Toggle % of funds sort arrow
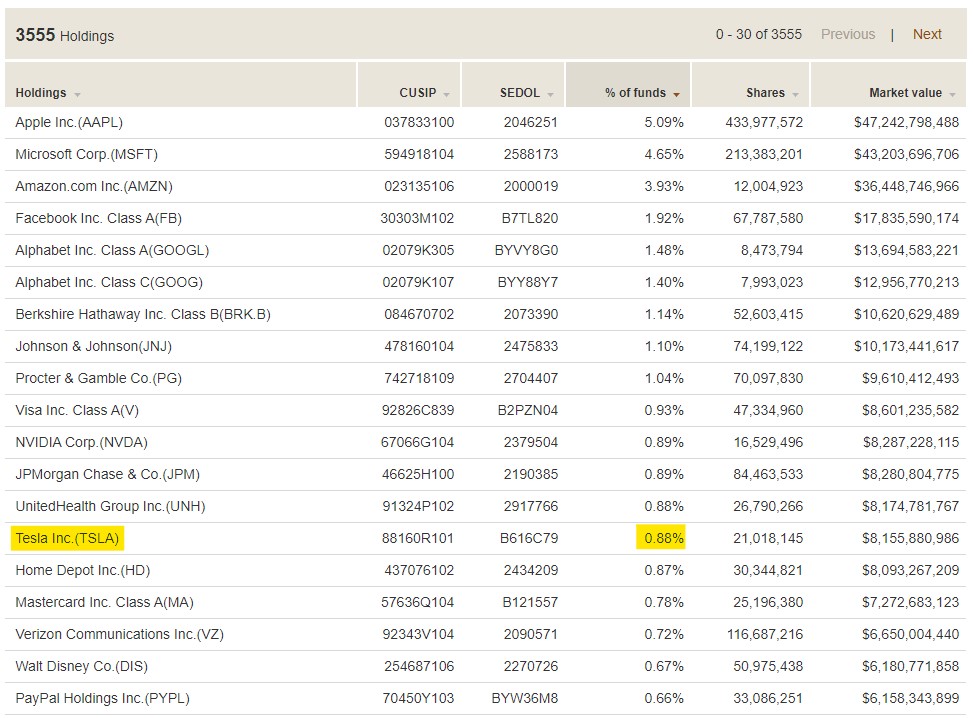 676,95
